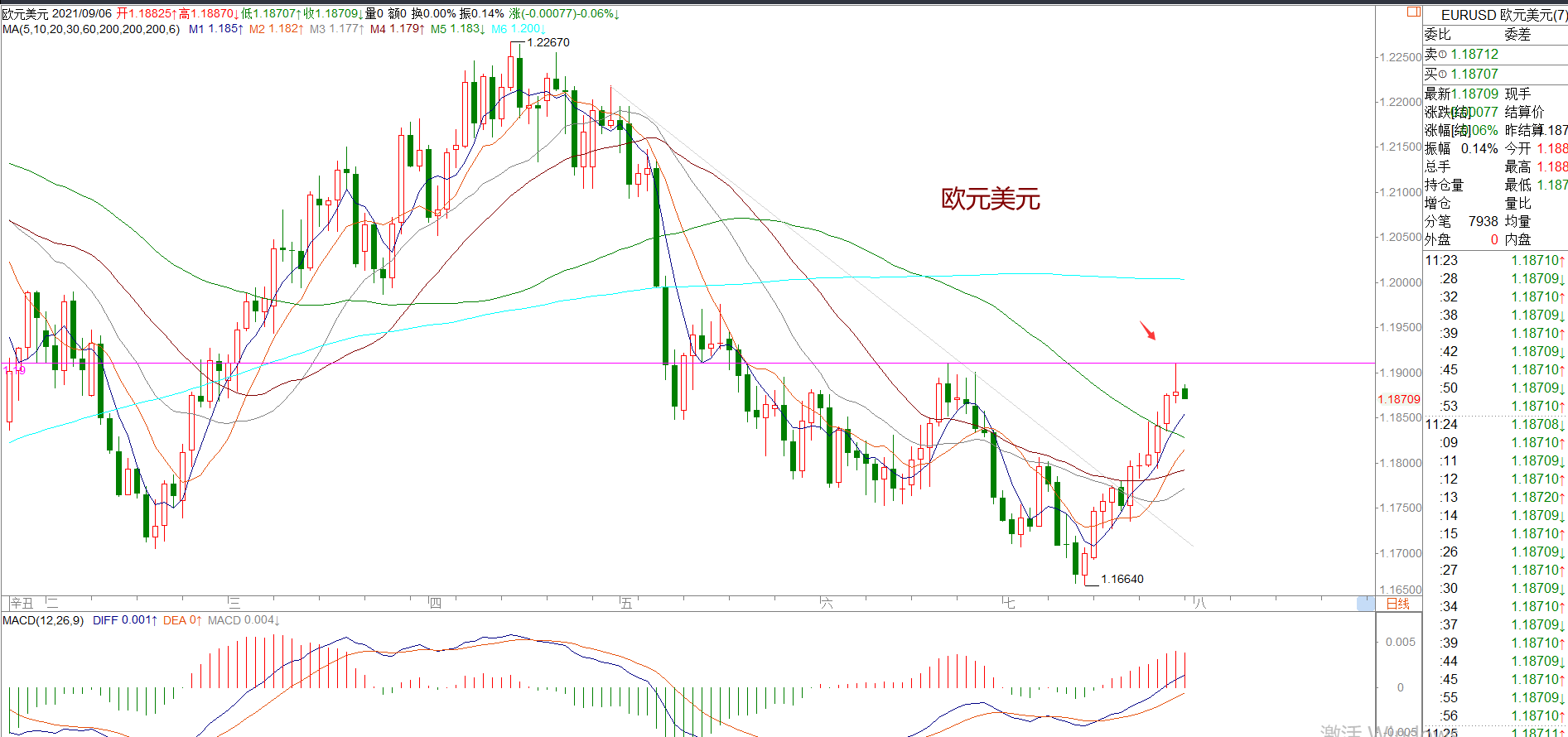Click the 持仓量 label

[1444, 185]
